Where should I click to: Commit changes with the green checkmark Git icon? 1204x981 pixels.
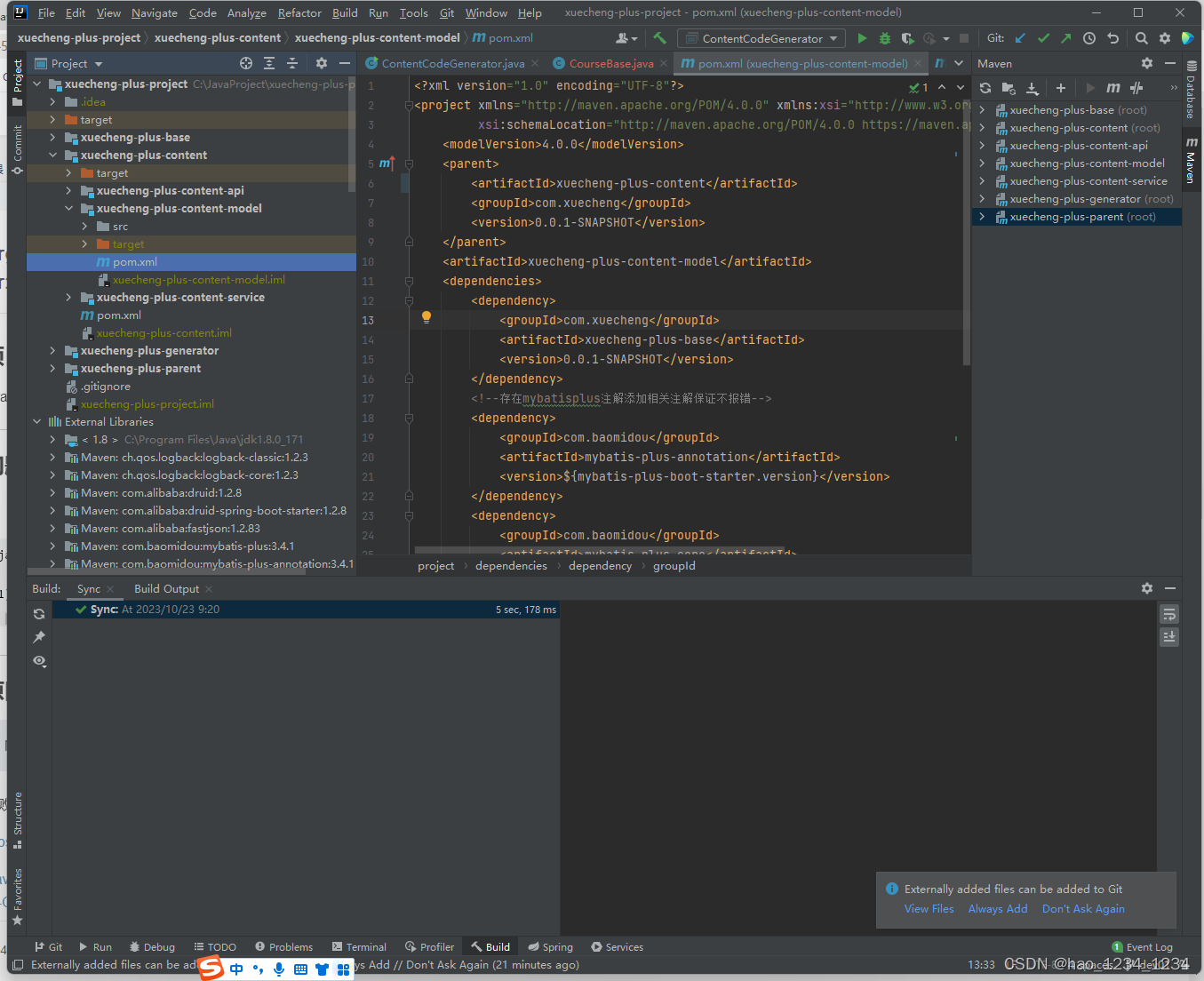click(1043, 38)
